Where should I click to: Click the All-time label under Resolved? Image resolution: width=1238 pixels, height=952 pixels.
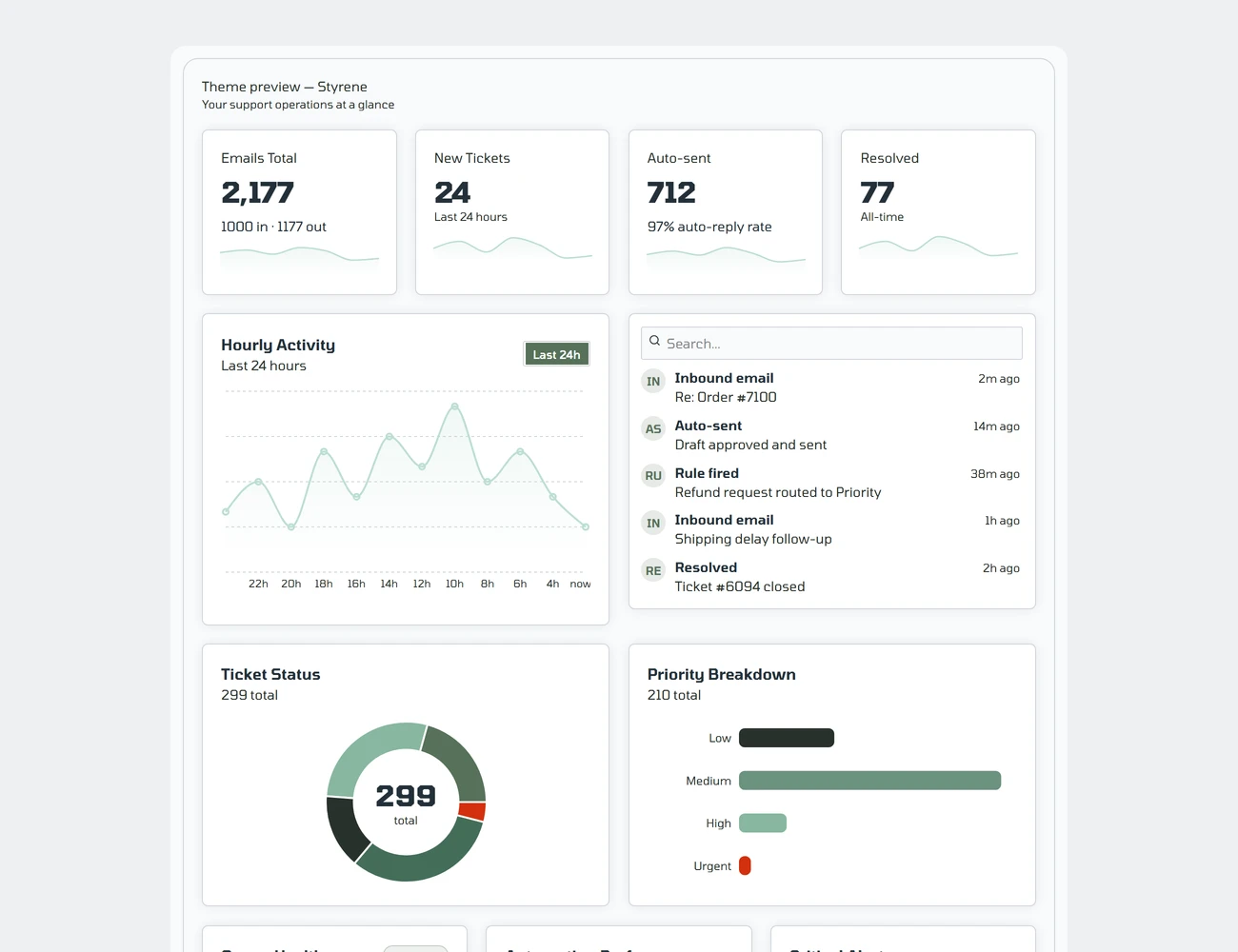tap(882, 217)
